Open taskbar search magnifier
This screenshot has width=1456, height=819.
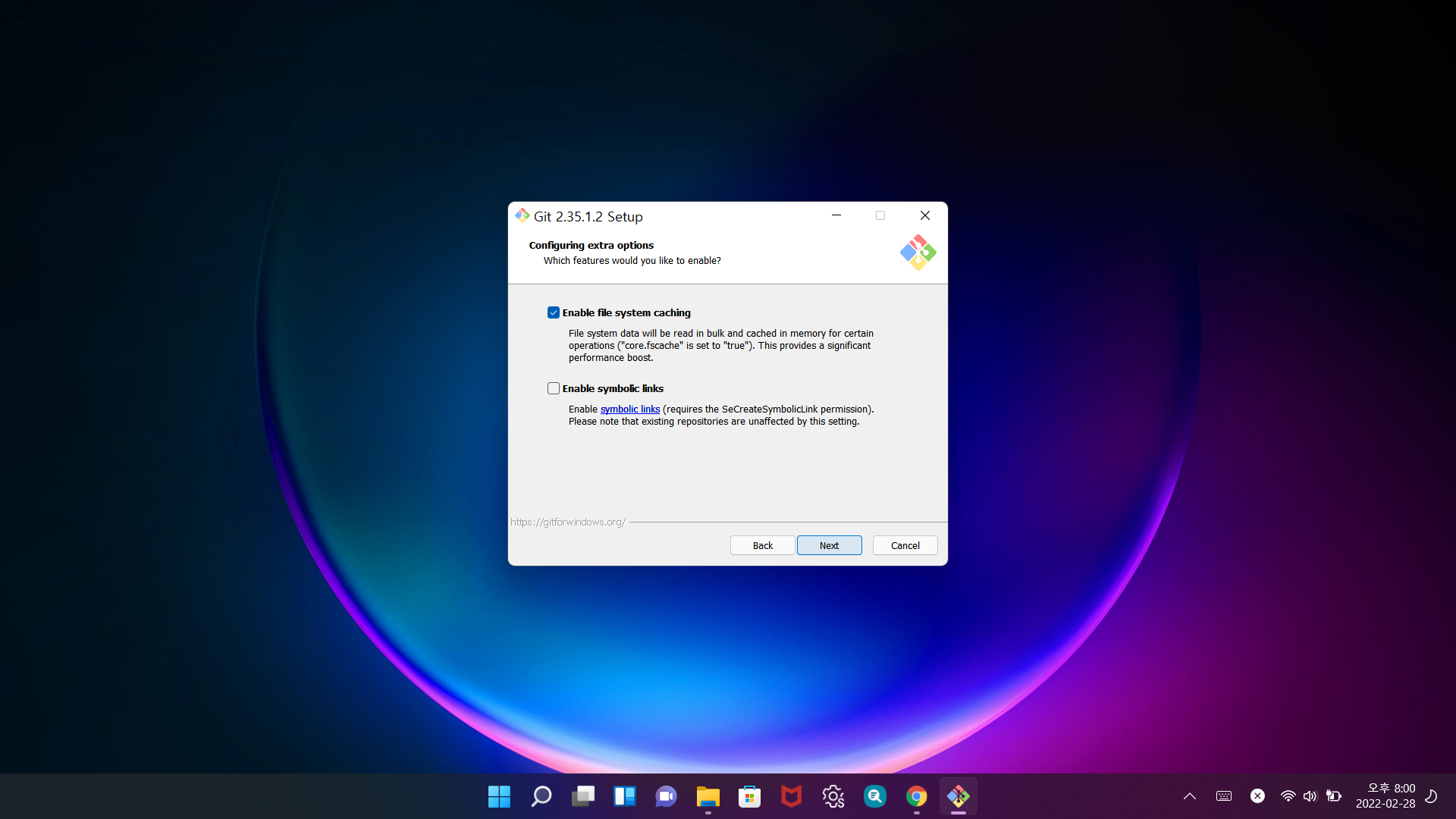pyautogui.click(x=541, y=796)
